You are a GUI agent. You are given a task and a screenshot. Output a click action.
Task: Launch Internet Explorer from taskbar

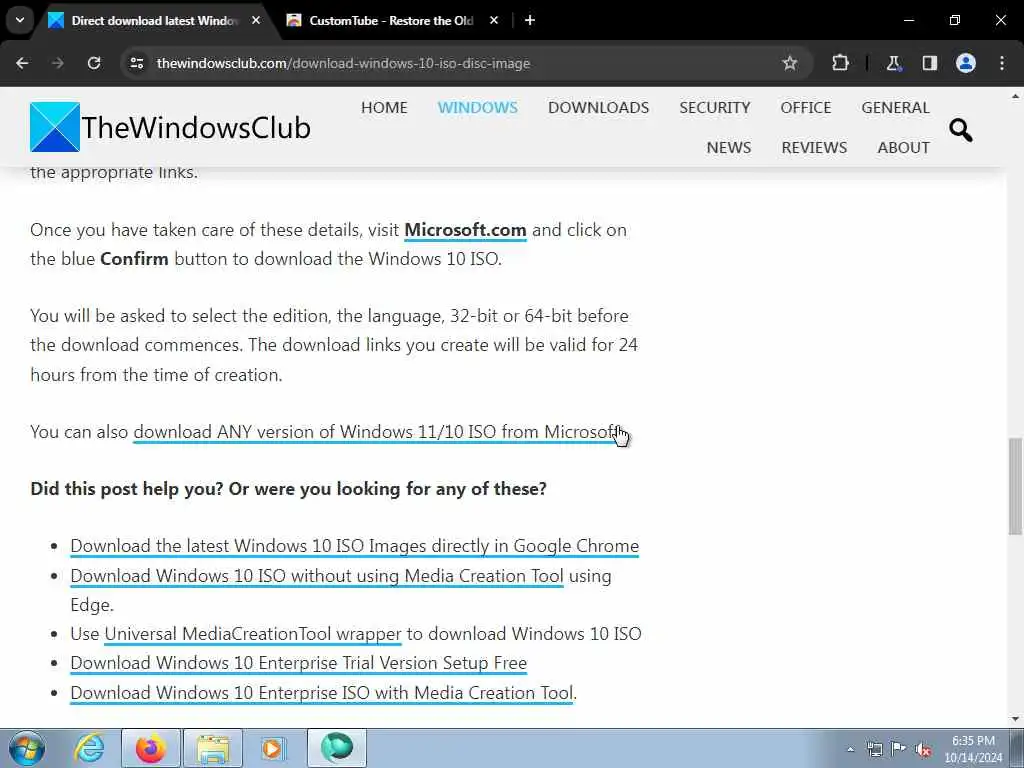[x=88, y=748]
